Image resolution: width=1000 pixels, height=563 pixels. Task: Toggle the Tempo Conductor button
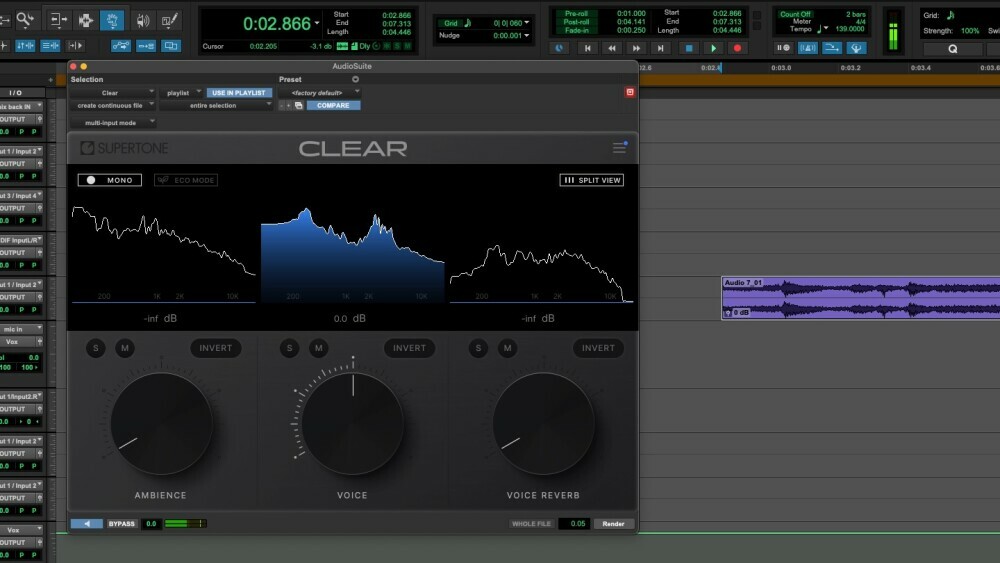coord(857,48)
